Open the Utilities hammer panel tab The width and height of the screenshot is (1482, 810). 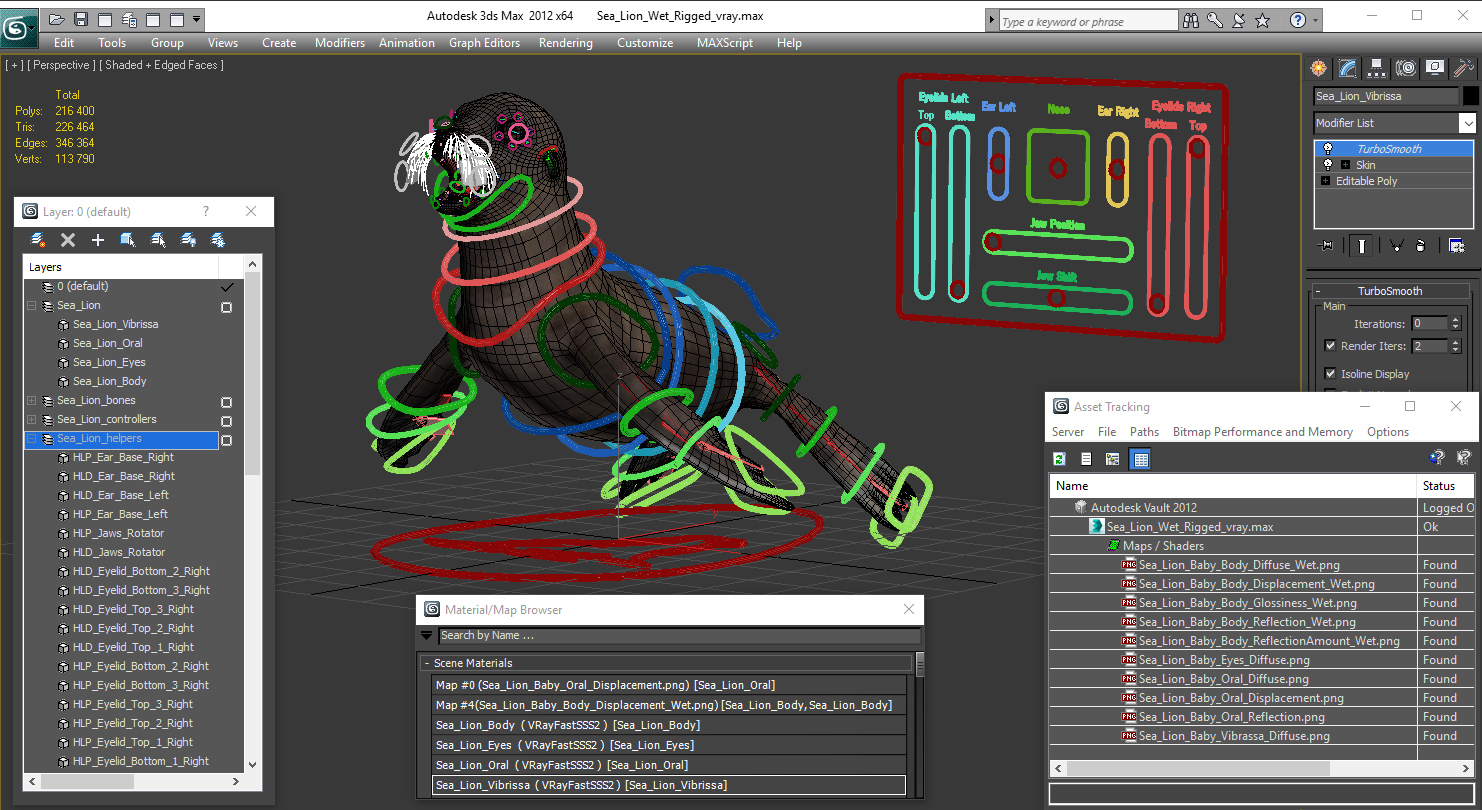pos(1464,68)
